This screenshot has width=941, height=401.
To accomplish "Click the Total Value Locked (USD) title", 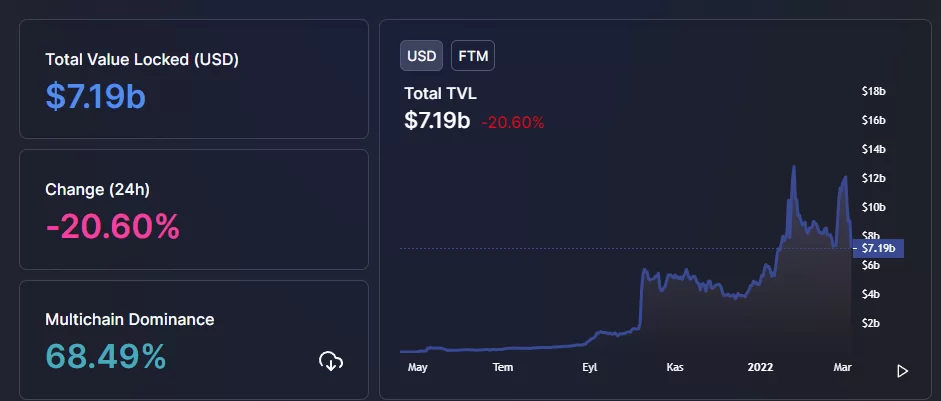I will pyautogui.click(x=142, y=59).
